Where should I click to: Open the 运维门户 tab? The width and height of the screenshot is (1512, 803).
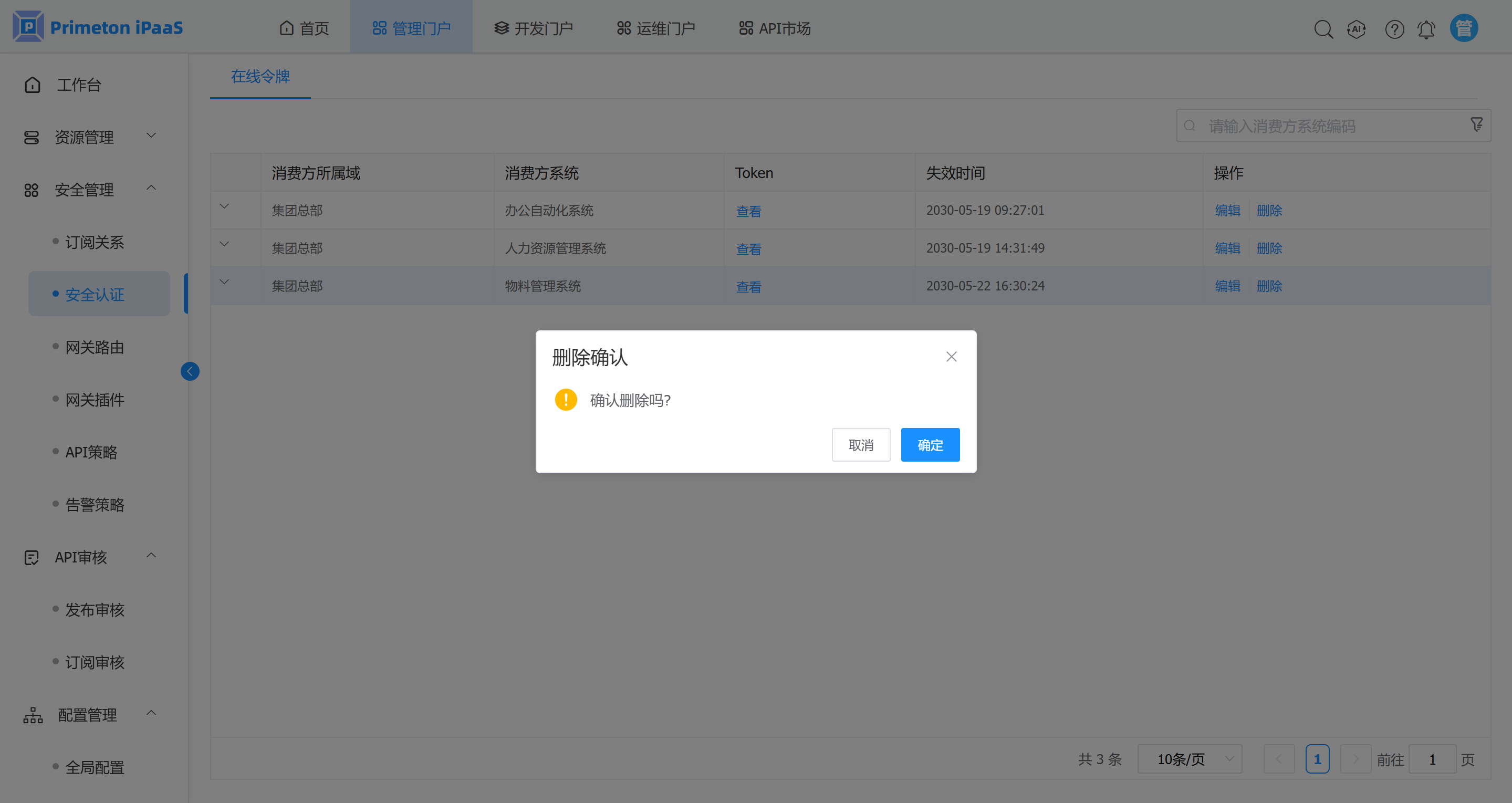click(x=655, y=28)
